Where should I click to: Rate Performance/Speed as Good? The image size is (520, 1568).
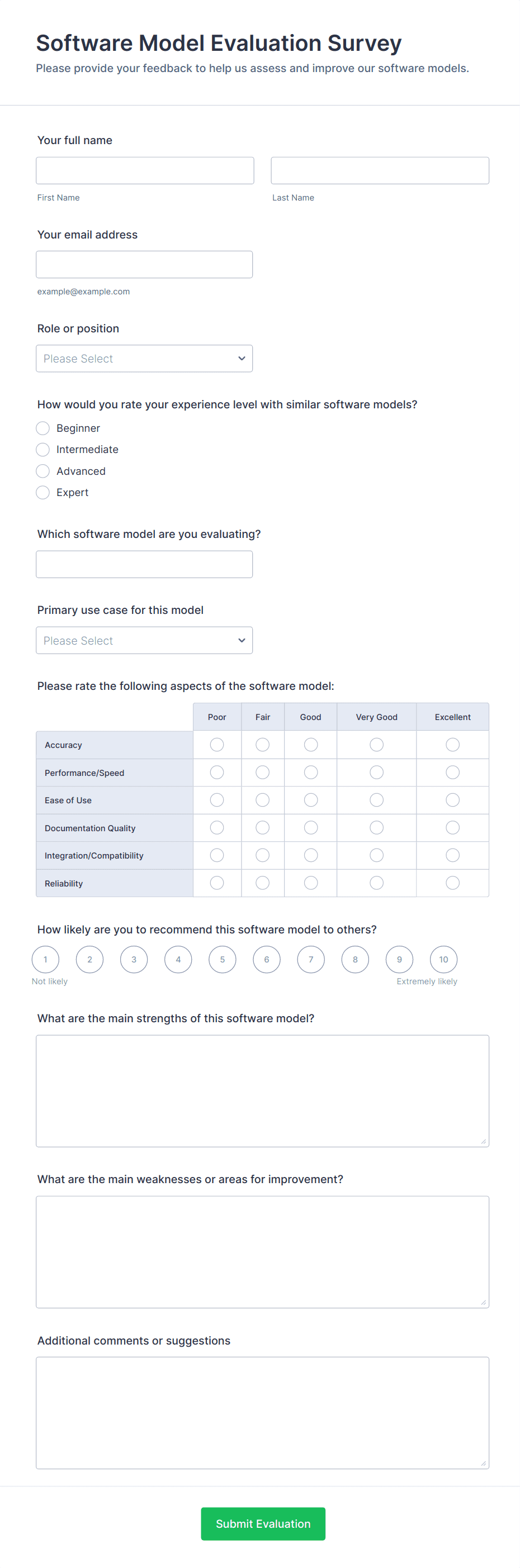[310, 773]
